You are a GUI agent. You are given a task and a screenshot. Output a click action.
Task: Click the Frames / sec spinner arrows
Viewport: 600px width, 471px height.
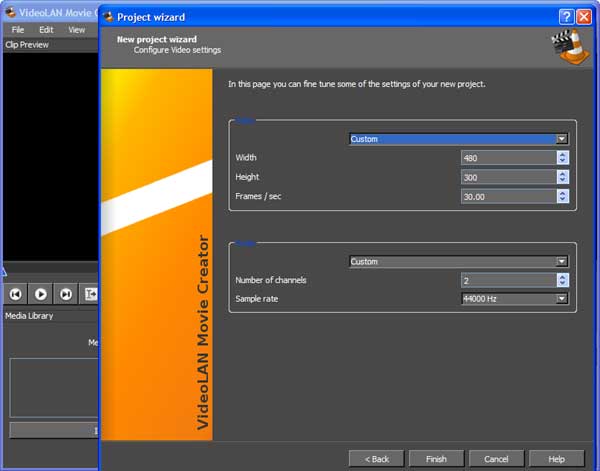(x=562, y=197)
